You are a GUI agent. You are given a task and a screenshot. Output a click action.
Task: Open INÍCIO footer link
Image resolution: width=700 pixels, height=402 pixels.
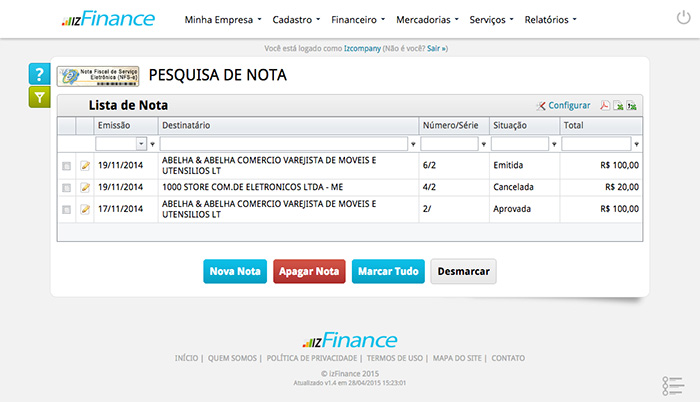[186, 358]
